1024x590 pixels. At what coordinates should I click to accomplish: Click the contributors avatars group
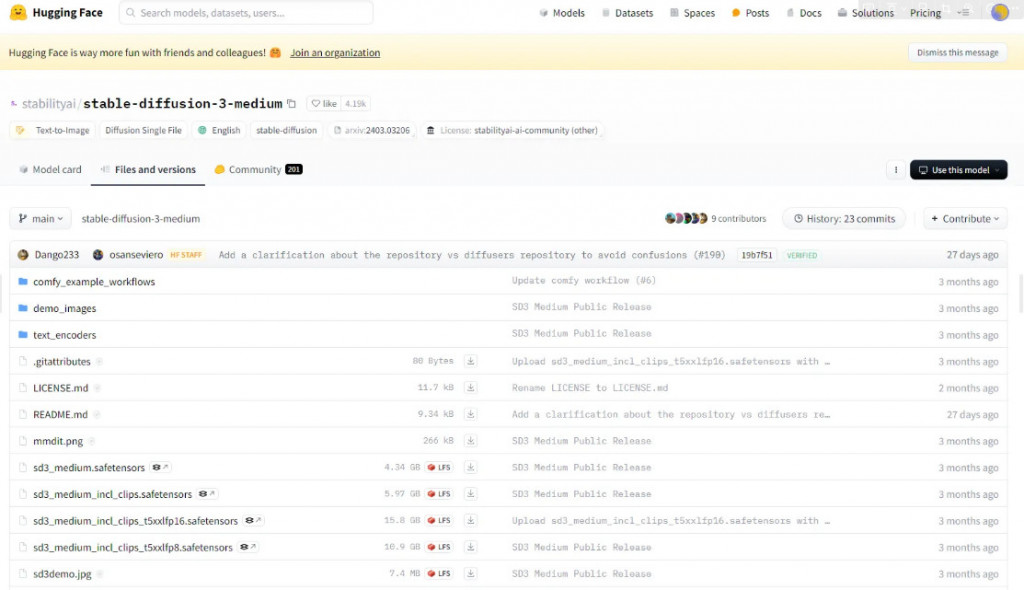[686, 218]
